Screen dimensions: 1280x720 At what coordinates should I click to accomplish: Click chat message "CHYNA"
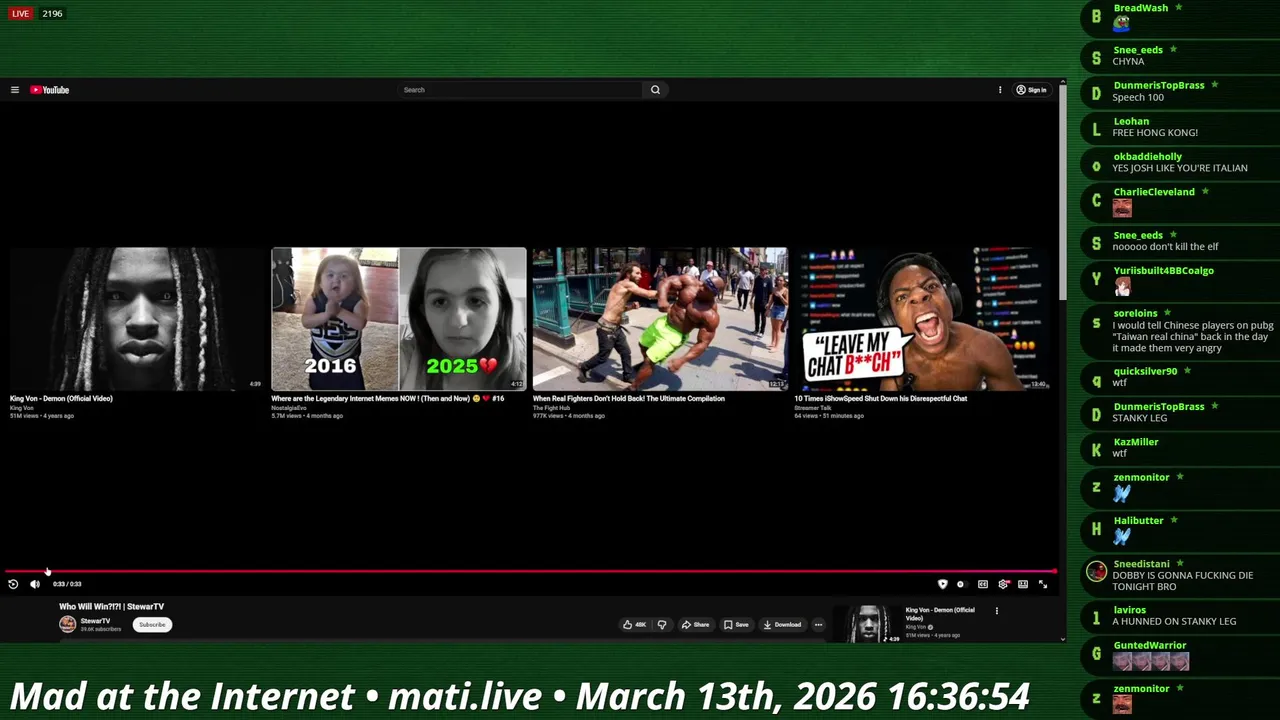(x=1128, y=61)
